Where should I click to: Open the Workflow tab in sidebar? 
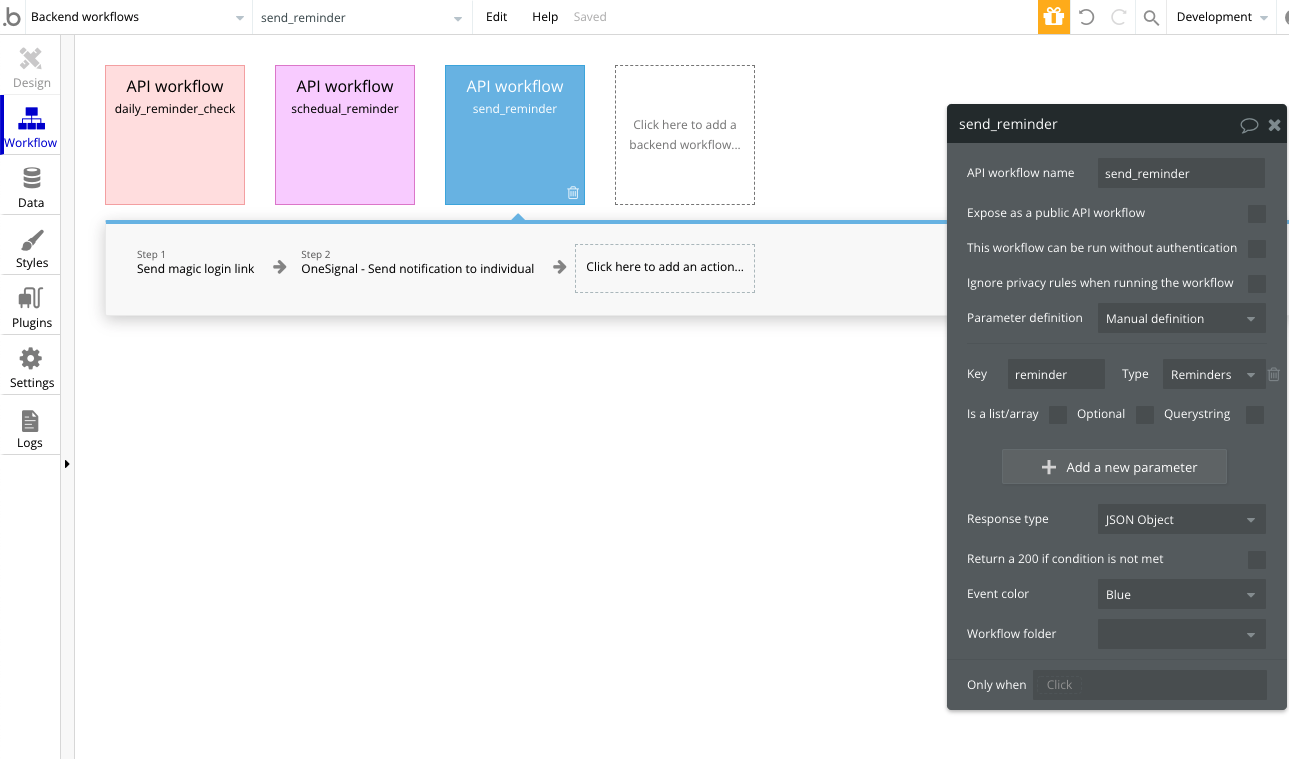tap(31, 125)
